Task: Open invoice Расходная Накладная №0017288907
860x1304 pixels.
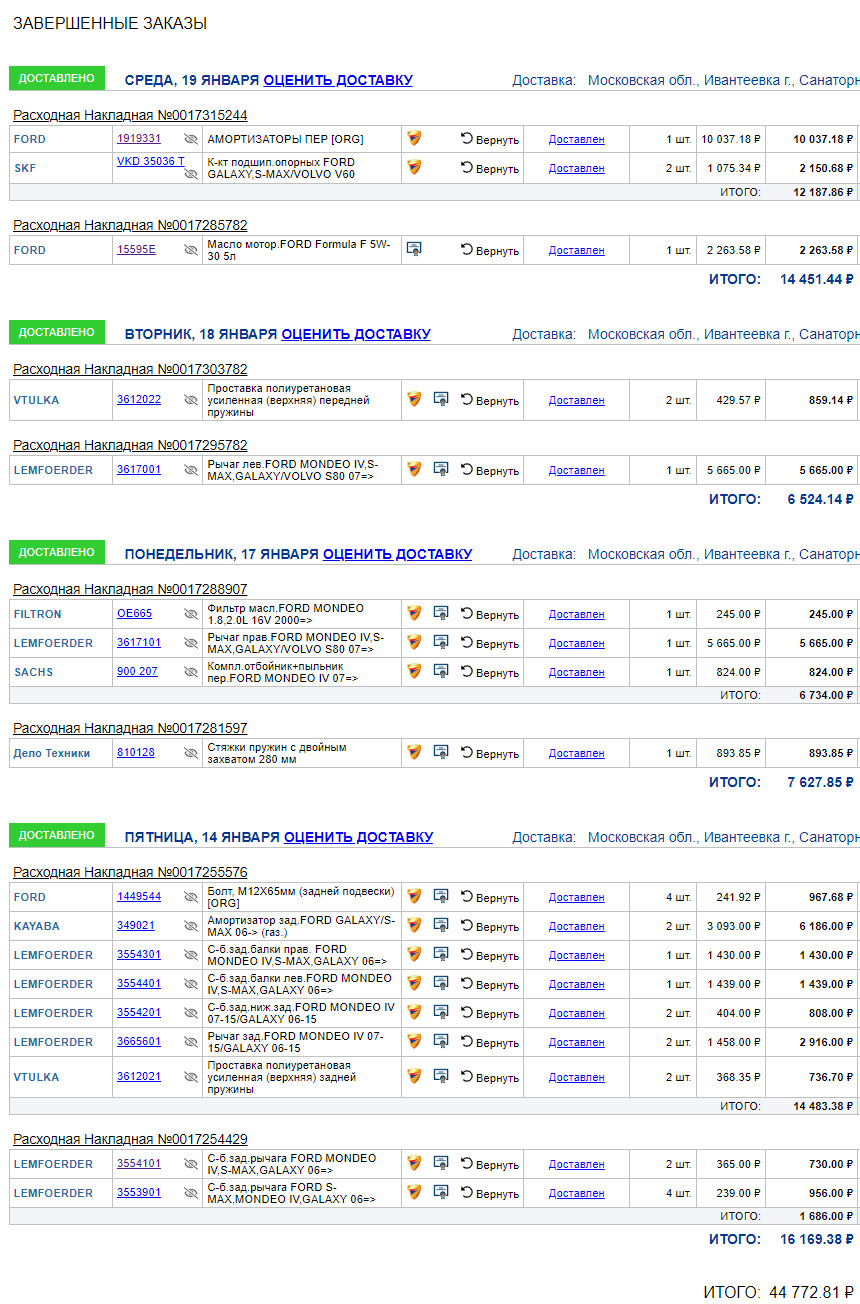Action: tap(130, 589)
